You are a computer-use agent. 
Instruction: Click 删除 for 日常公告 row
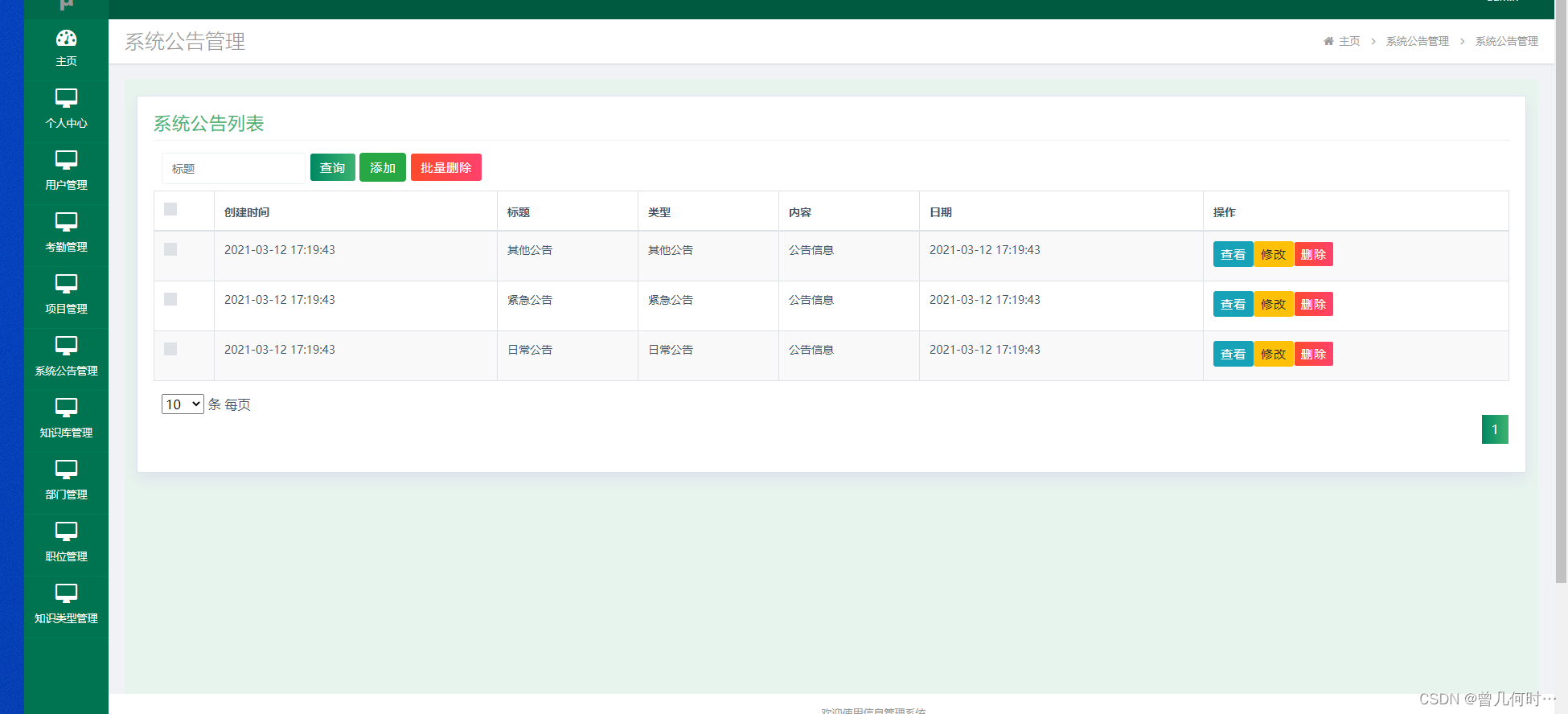[x=1314, y=354]
